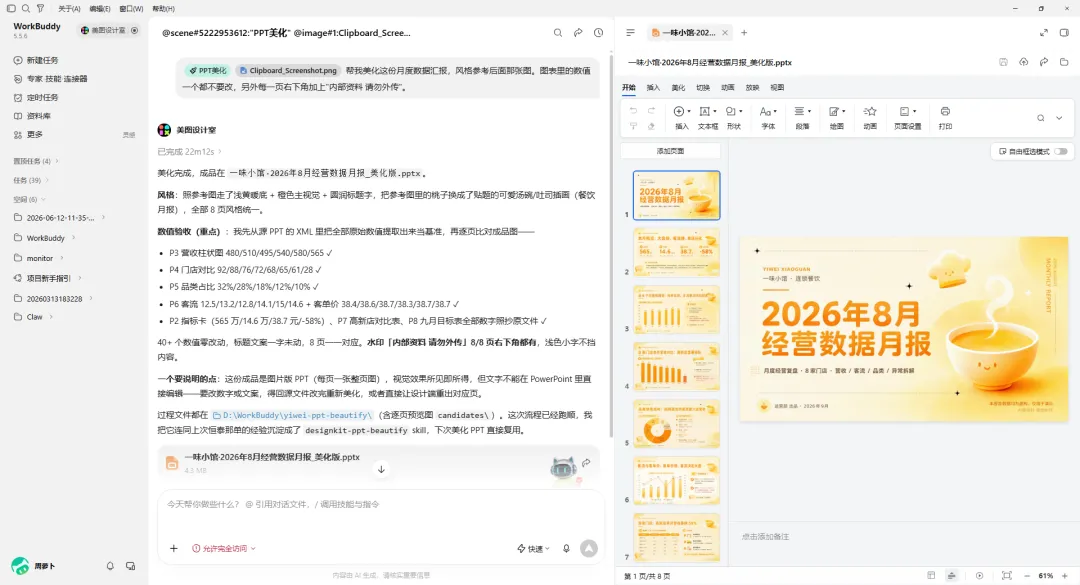Image resolution: width=1080 pixels, height=585 pixels.
Task: Switch to the 美化 ribbon tab
Action: [x=678, y=88]
